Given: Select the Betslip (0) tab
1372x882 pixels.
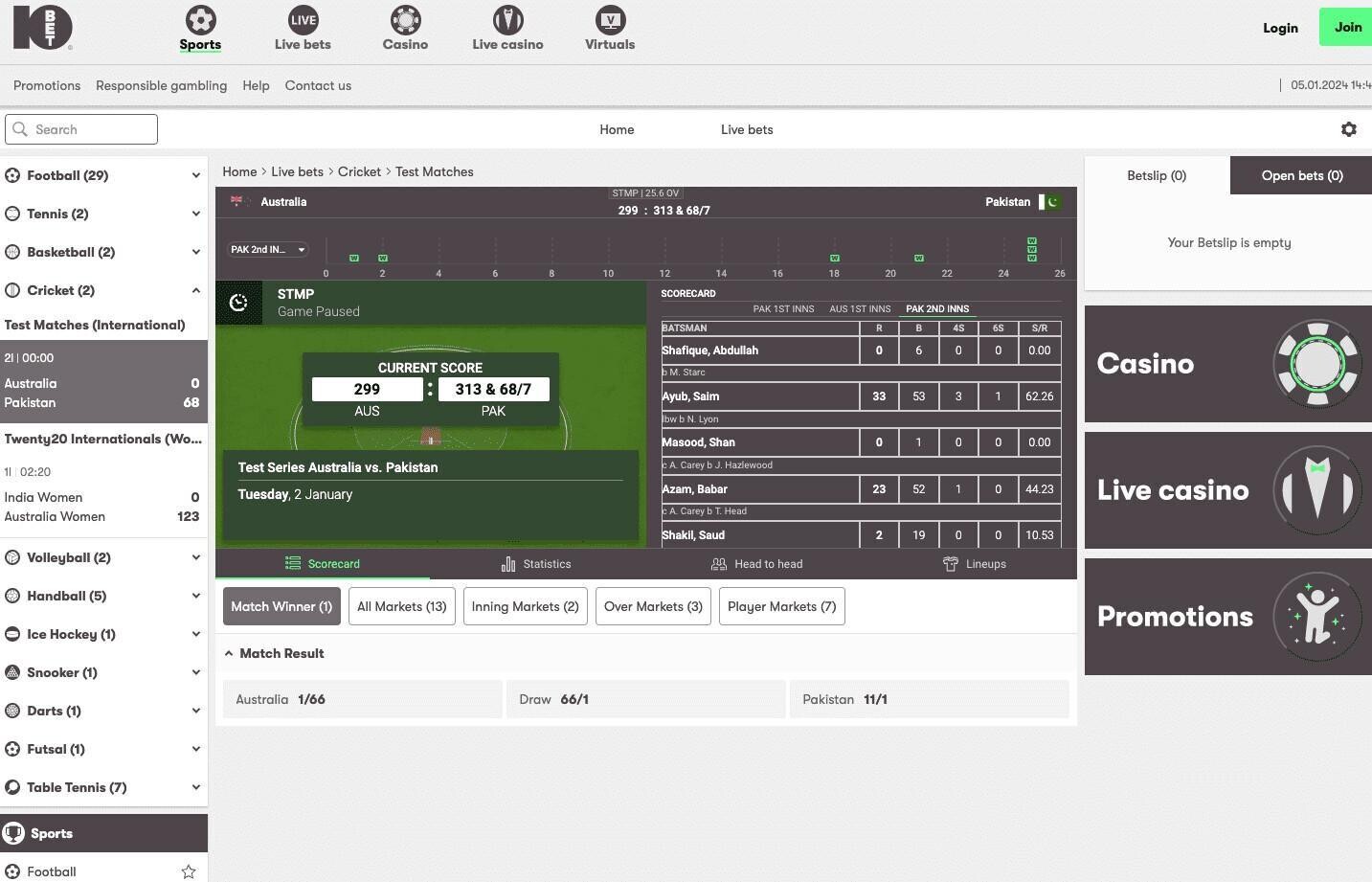Looking at the screenshot, I should tap(1157, 175).
